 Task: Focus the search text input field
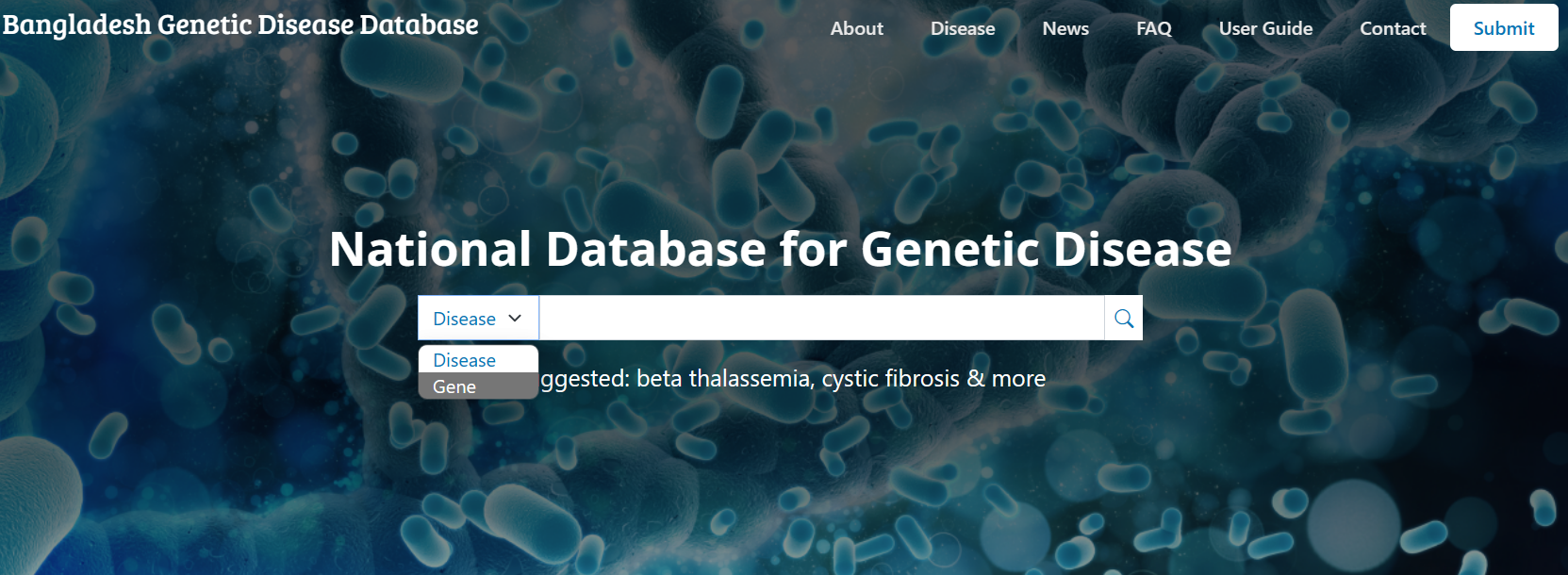(x=820, y=319)
